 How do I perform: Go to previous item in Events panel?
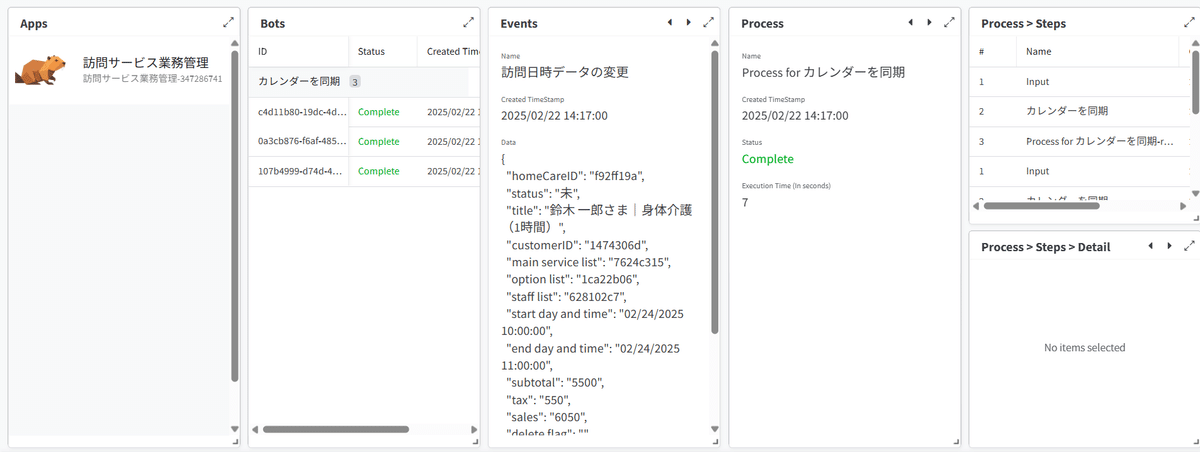tap(669, 22)
